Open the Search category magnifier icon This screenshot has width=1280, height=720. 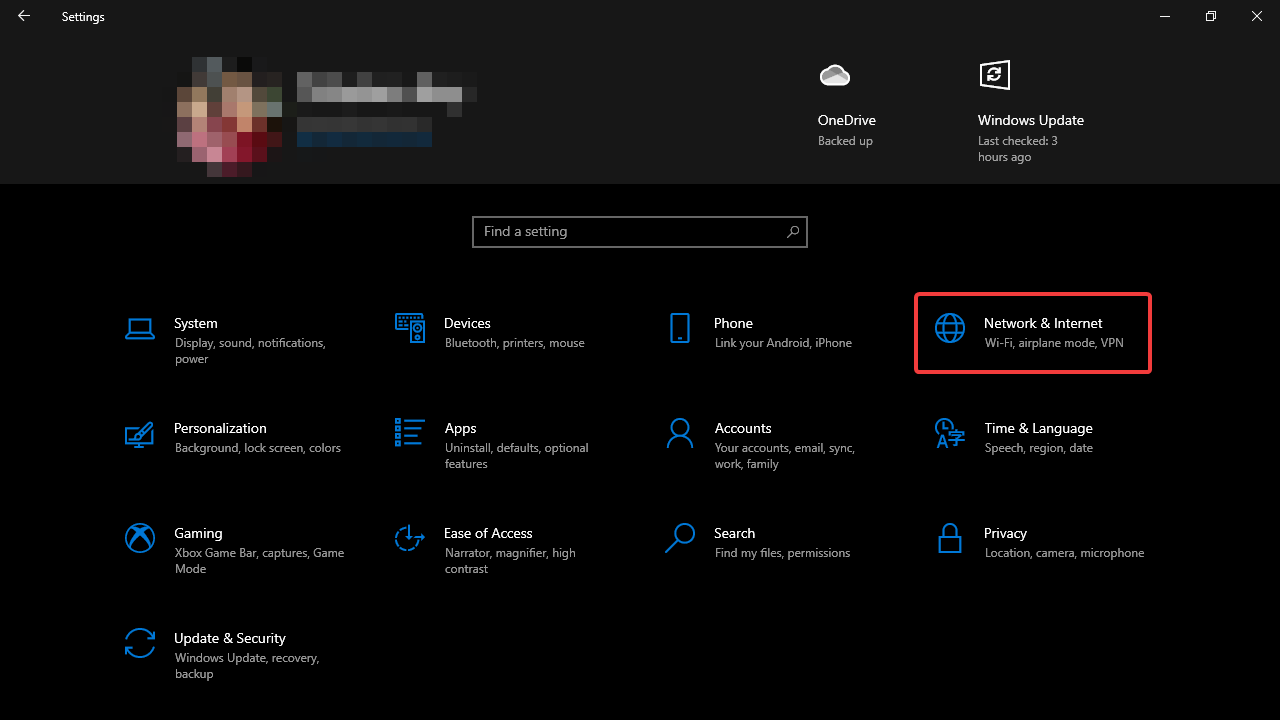coord(680,538)
